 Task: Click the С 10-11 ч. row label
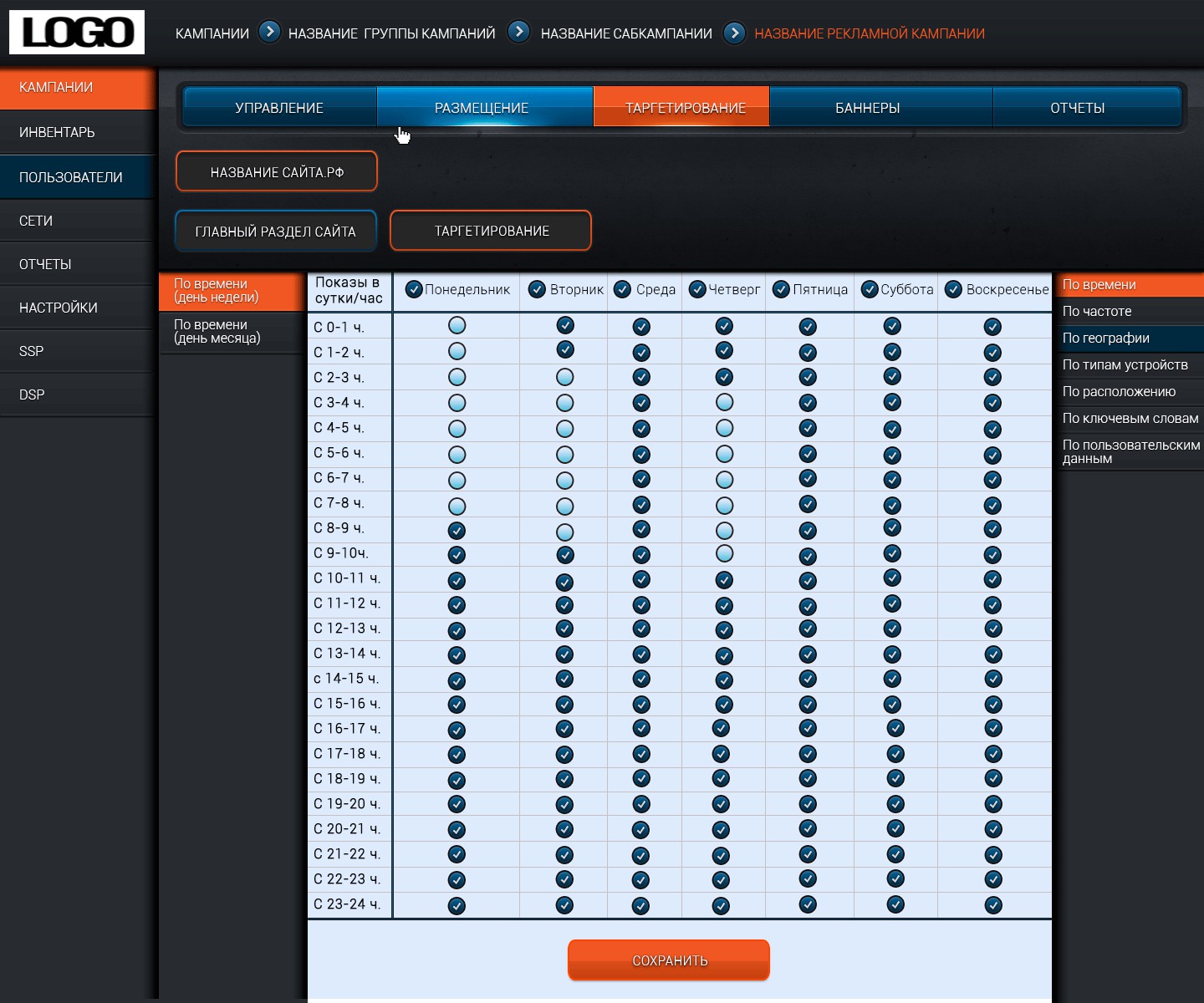(347, 578)
